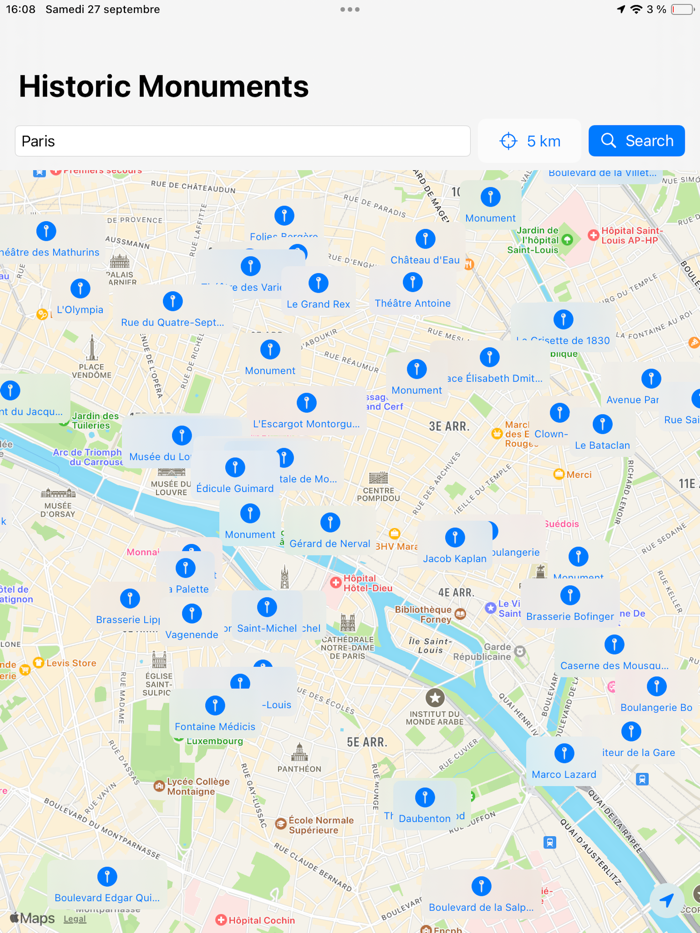Select the L'Olympia marker
The width and height of the screenshot is (700, 933).
[x=80, y=298]
